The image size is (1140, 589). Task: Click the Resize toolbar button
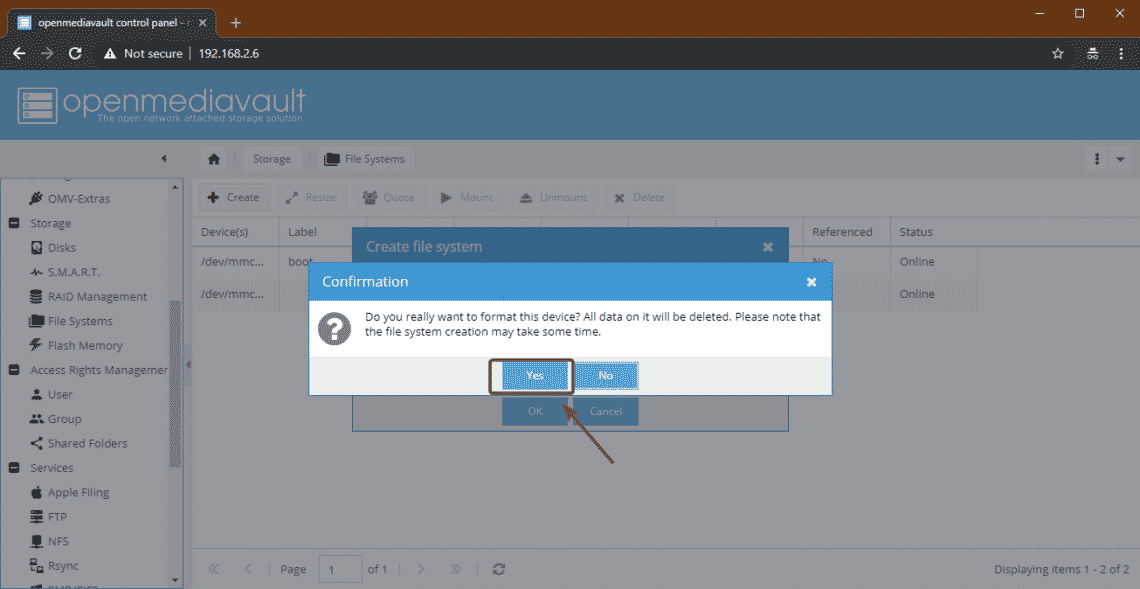pyautogui.click(x=311, y=197)
